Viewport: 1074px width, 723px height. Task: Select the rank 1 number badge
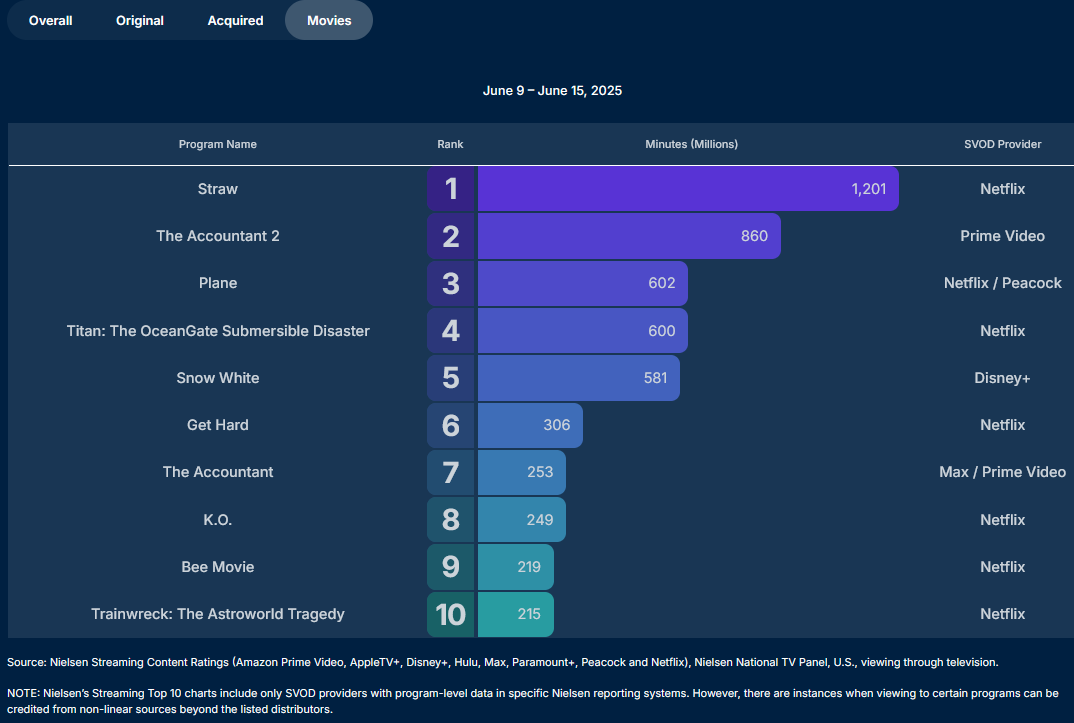[451, 189]
